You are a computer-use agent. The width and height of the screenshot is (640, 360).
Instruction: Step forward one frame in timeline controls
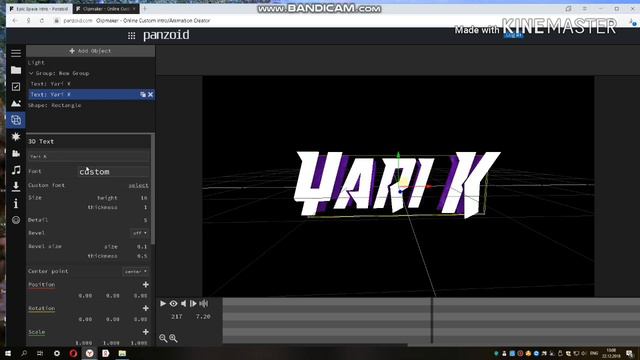tap(193, 303)
